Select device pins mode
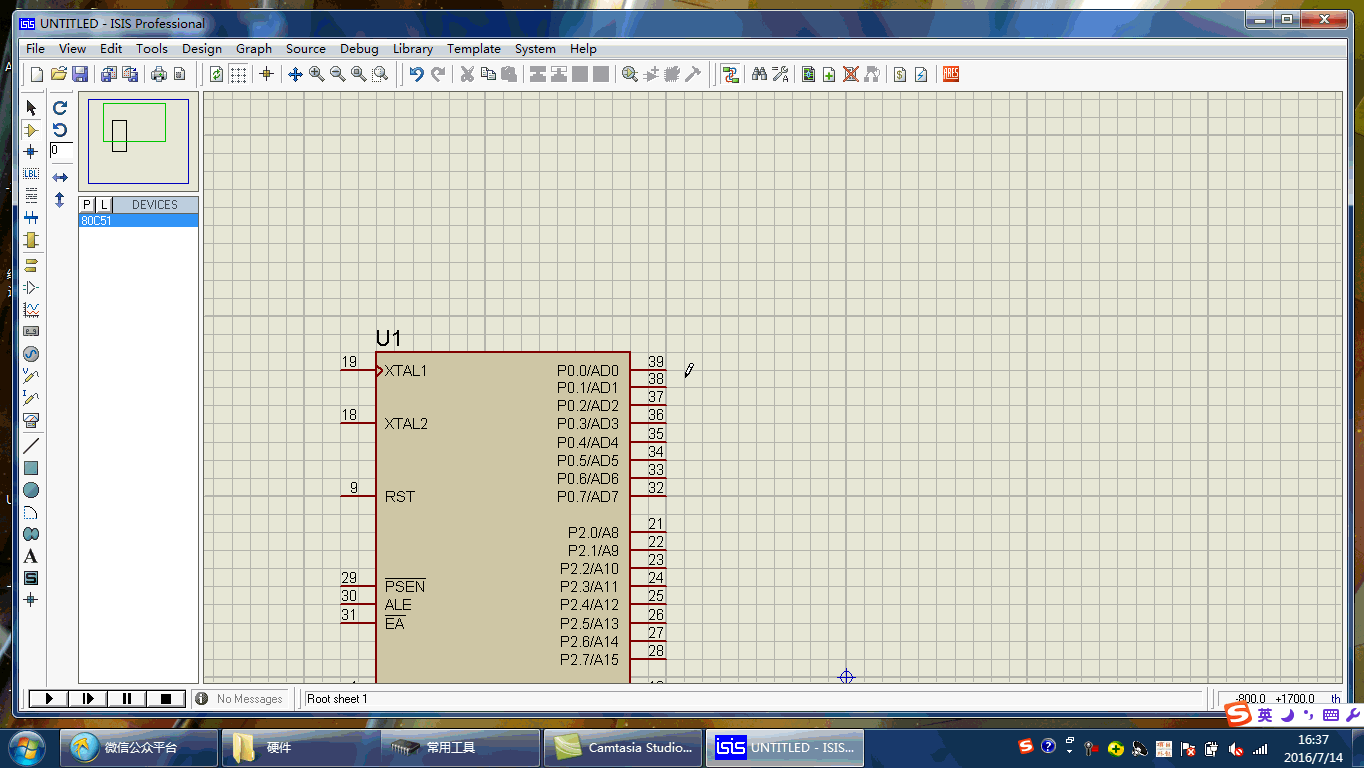Screen dimensions: 1364x768 point(31,288)
